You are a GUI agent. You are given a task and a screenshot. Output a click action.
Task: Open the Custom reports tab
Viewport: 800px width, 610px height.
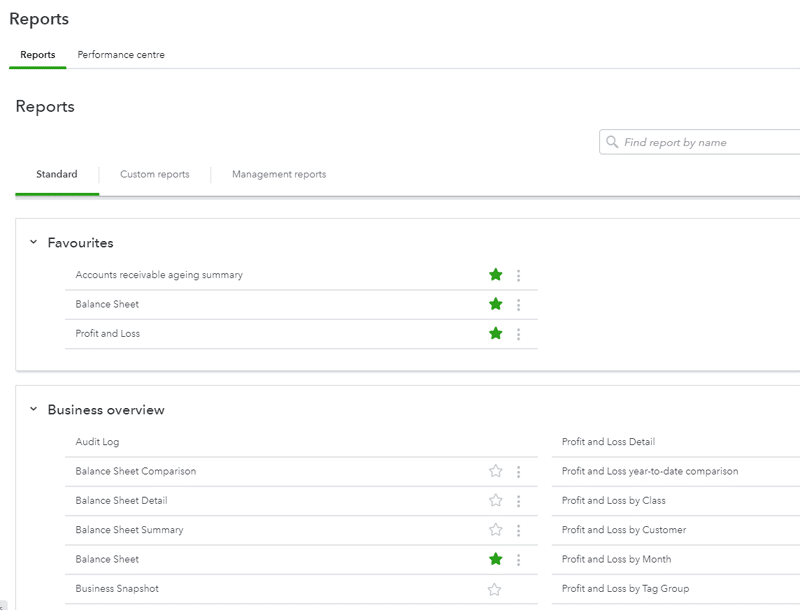(155, 174)
